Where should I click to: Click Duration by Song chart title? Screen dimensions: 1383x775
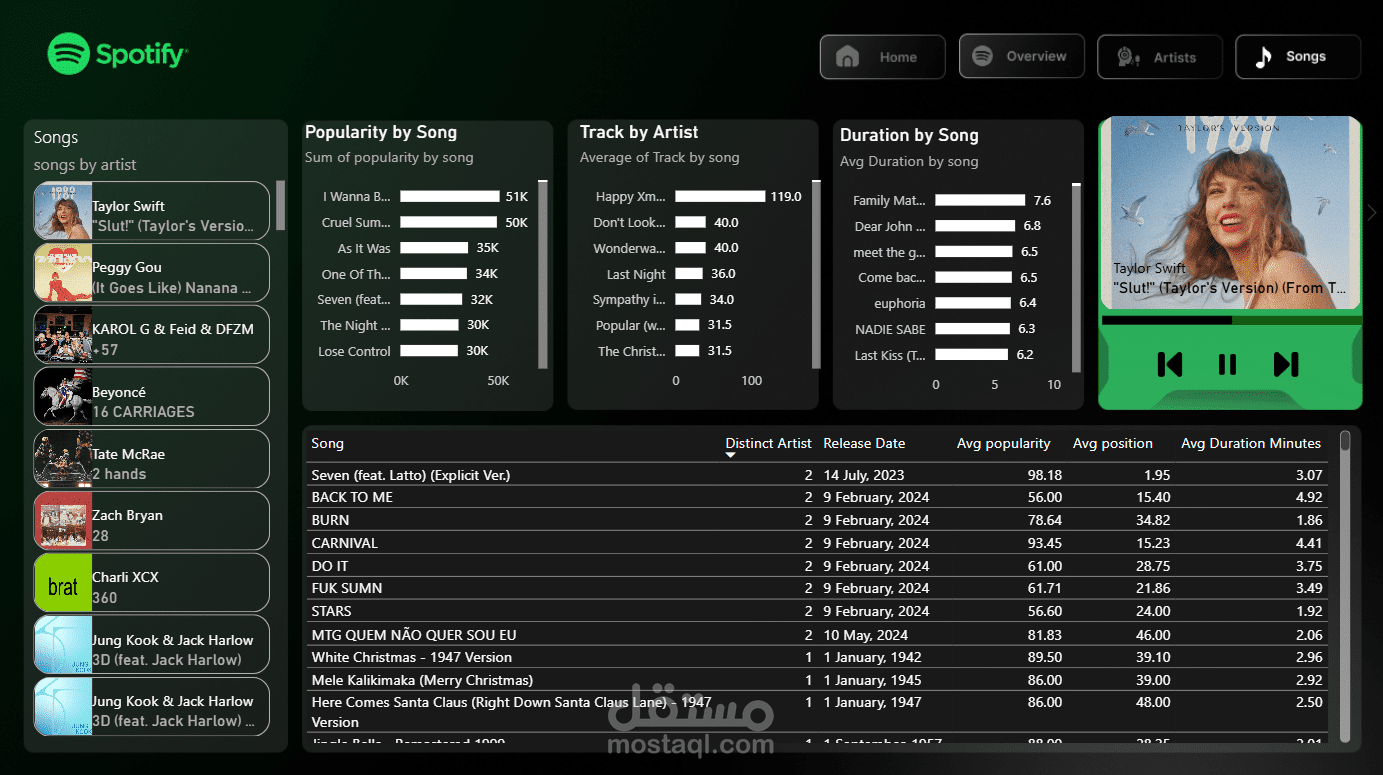click(909, 135)
